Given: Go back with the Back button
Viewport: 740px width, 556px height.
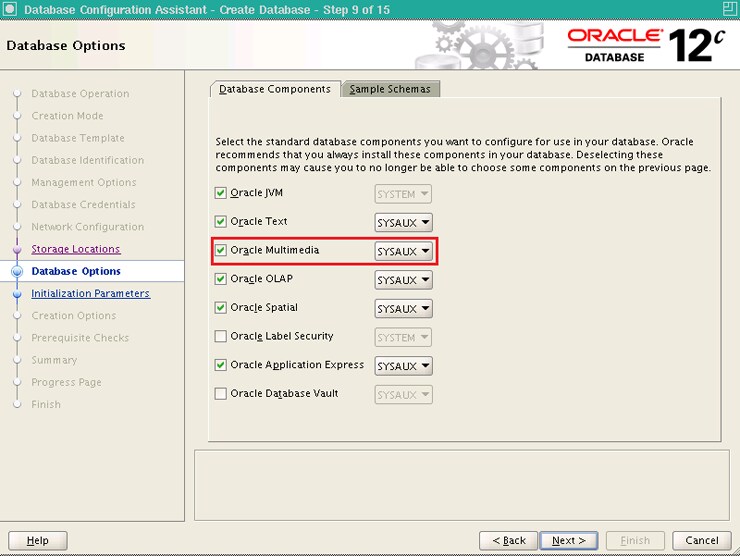Looking at the screenshot, I should [509, 540].
